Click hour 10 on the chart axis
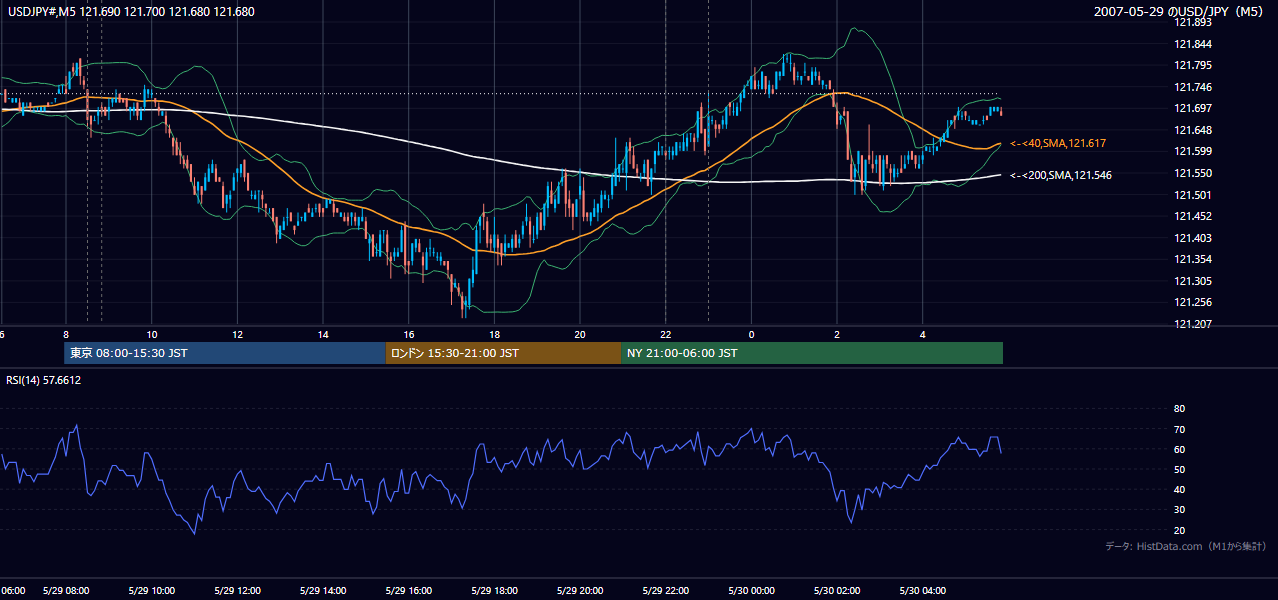The image size is (1278, 600). pyautogui.click(x=152, y=333)
